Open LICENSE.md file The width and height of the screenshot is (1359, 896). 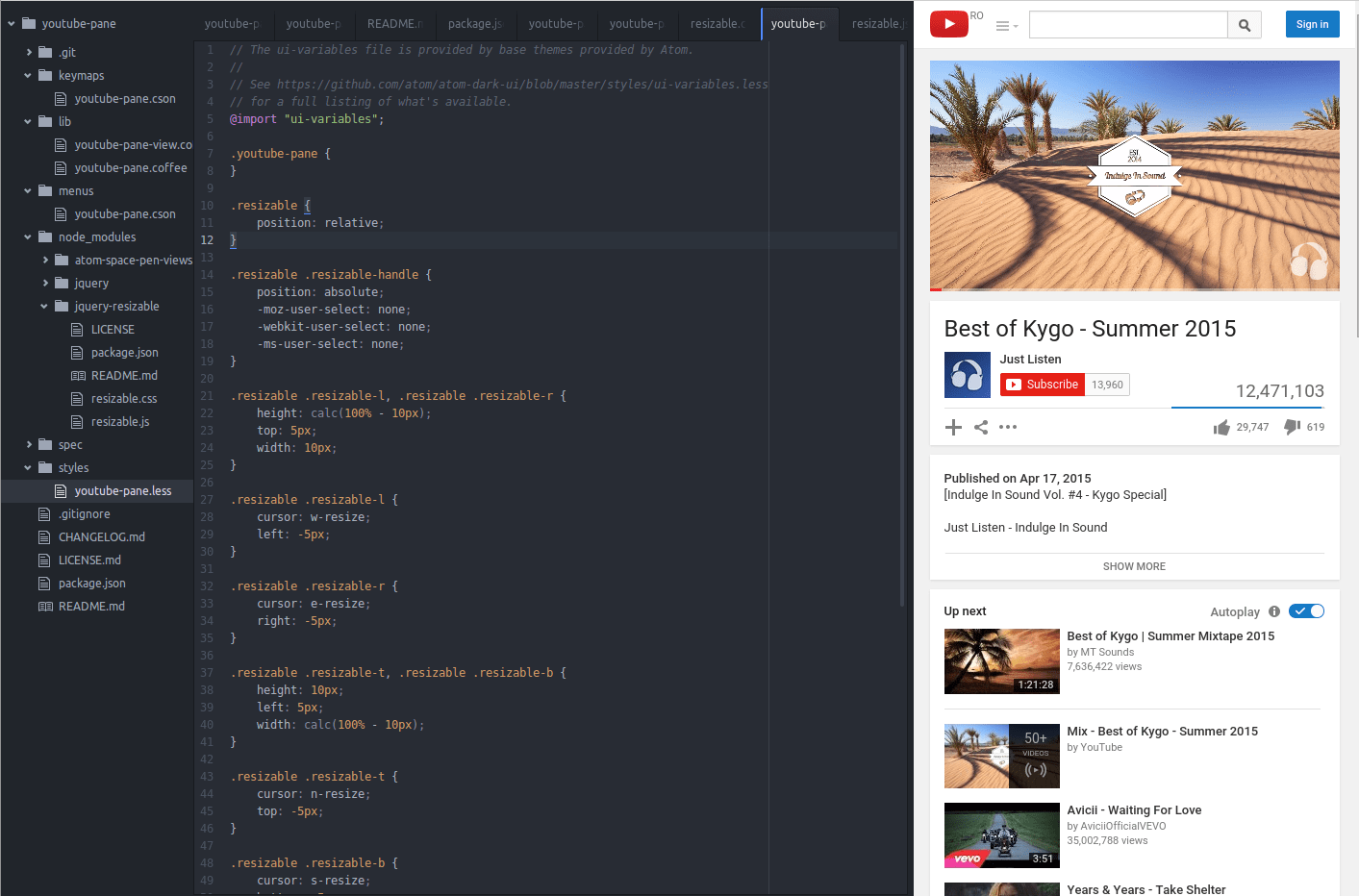point(80,560)
